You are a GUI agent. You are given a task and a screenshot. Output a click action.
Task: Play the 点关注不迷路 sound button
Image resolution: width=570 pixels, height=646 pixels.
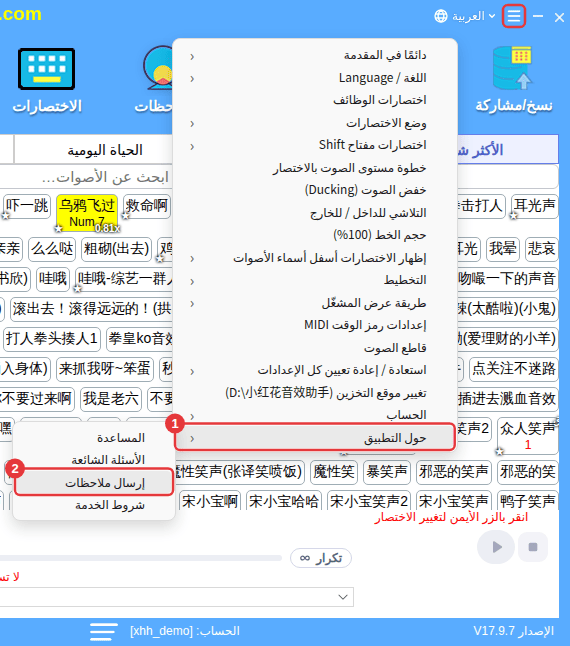pos(514,369)
